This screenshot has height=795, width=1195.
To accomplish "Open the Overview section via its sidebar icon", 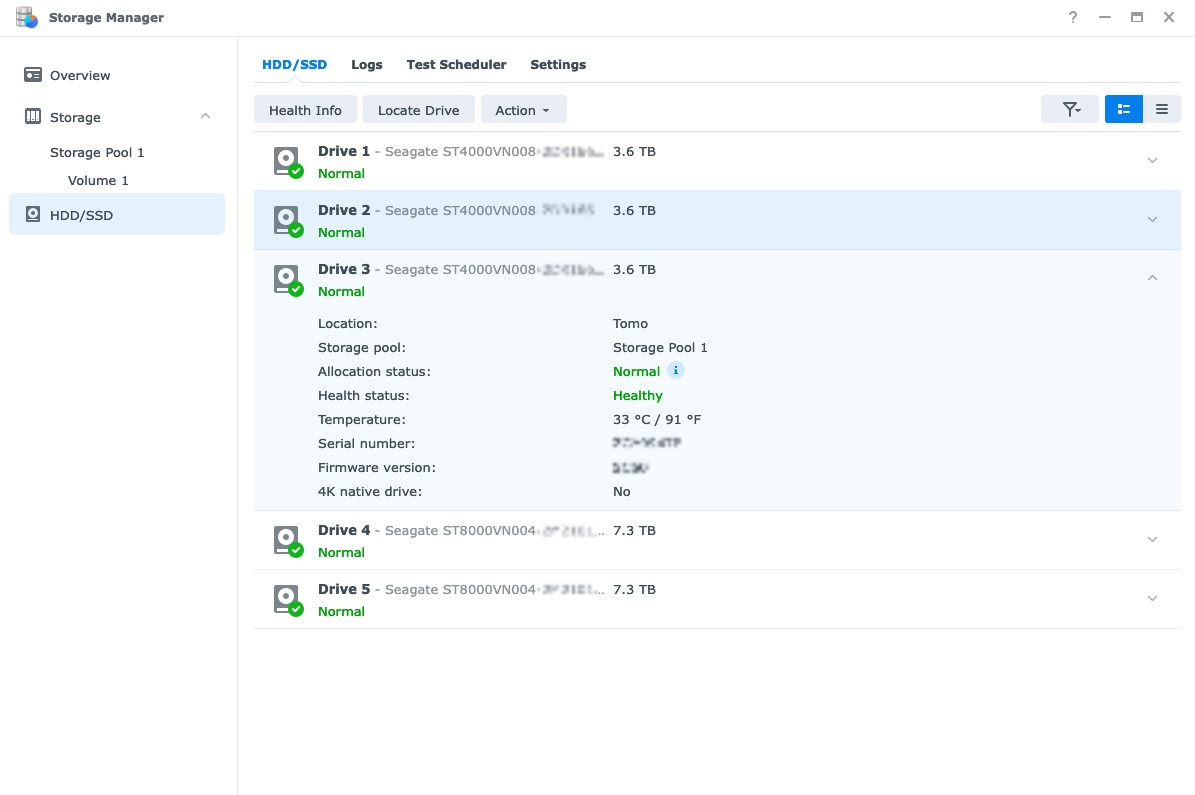I will tap(31, 75).
